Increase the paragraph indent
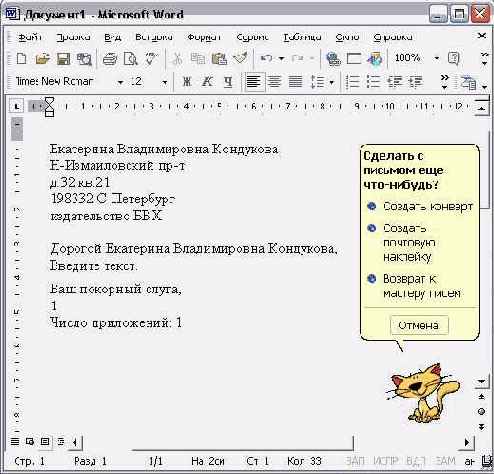The width and height of the screenshot is (494, 474). click(415, 81)
